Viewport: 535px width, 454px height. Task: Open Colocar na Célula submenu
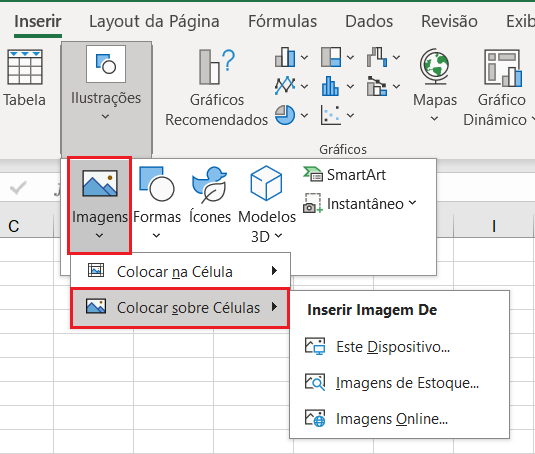[180, 271]
